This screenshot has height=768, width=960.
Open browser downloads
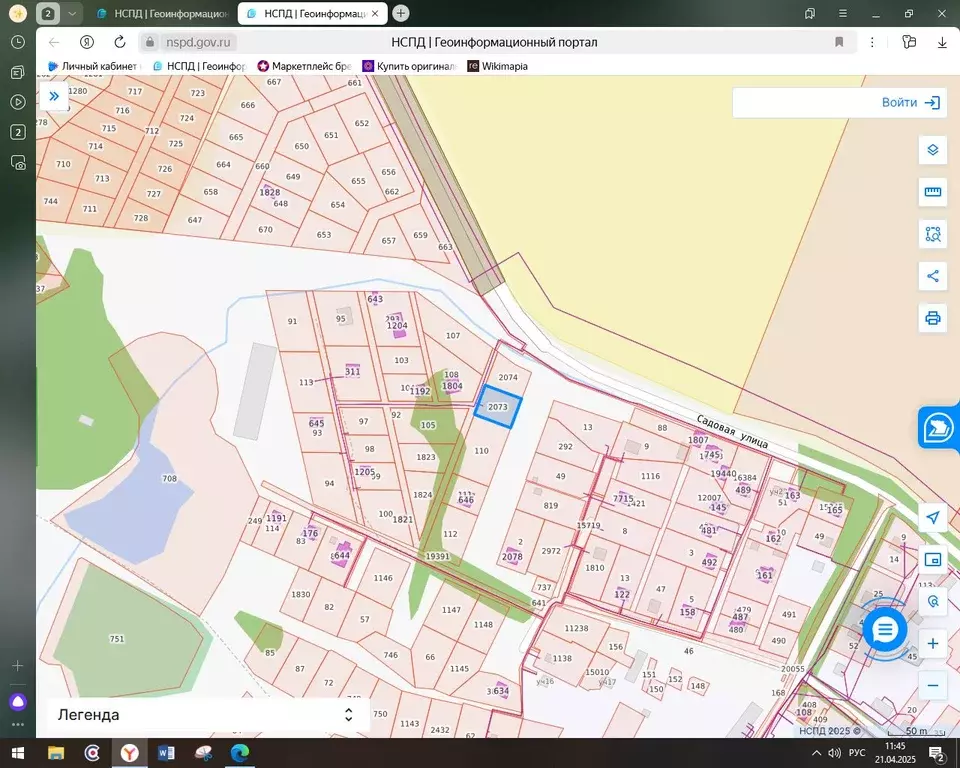pos(942,42)
